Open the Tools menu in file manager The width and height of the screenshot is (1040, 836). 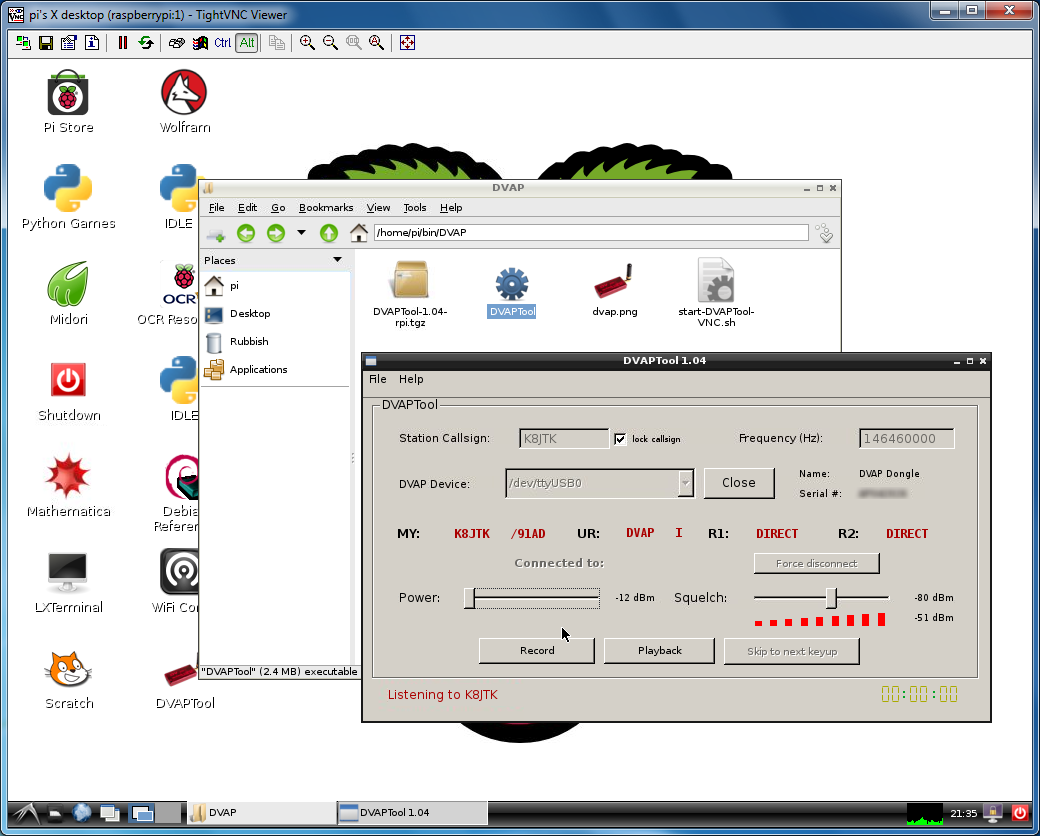pyautogui.click(x=415, y=208)
